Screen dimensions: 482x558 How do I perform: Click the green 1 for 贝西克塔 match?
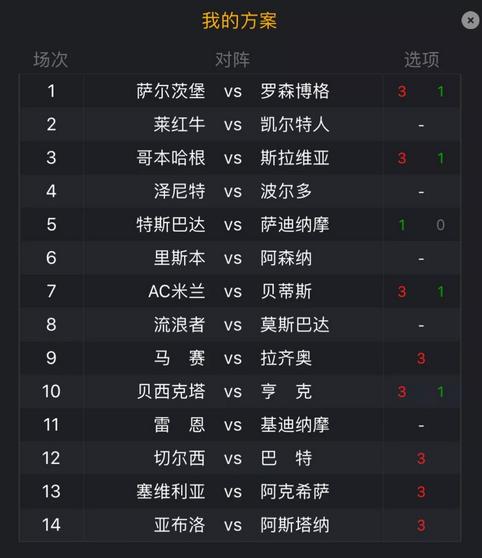click(x=441, y=392)
